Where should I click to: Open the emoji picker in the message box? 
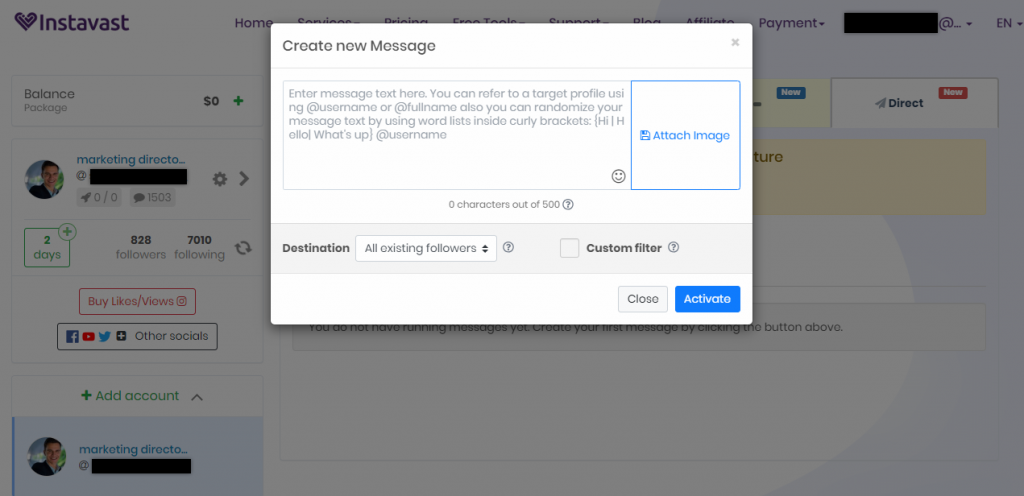[x=618, y=176]
